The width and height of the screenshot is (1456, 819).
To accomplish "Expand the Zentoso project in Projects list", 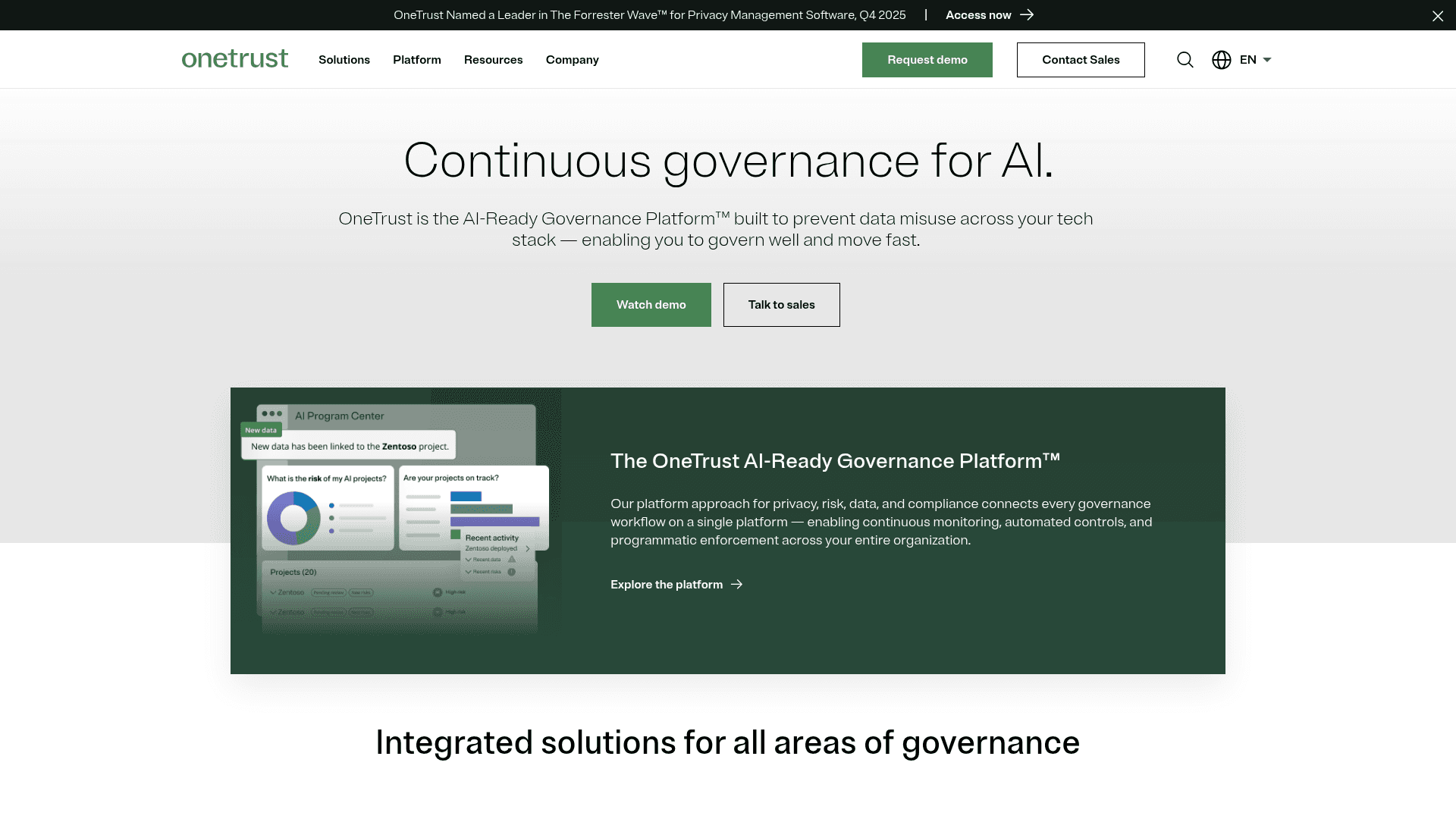I will pos(273,592).
